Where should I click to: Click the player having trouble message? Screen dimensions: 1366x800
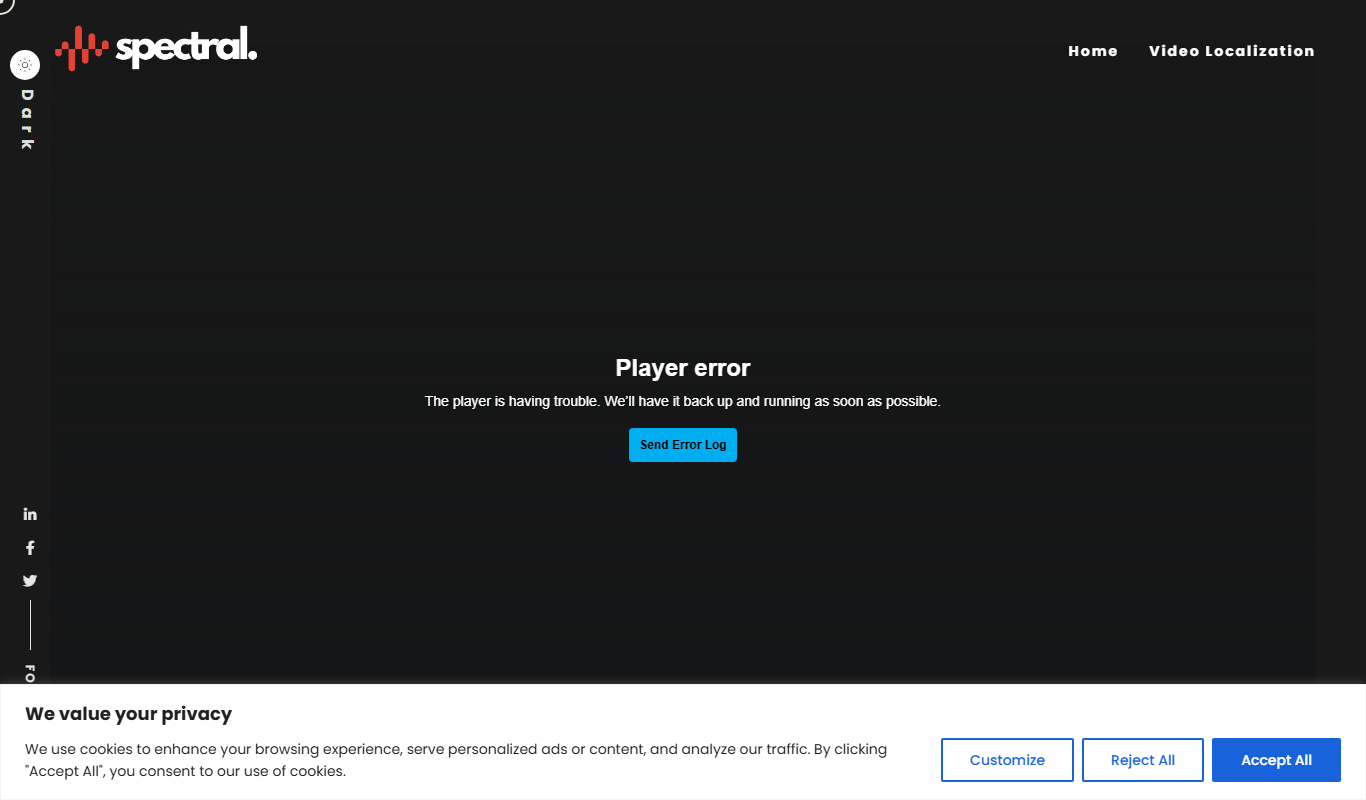coord(683,401)
